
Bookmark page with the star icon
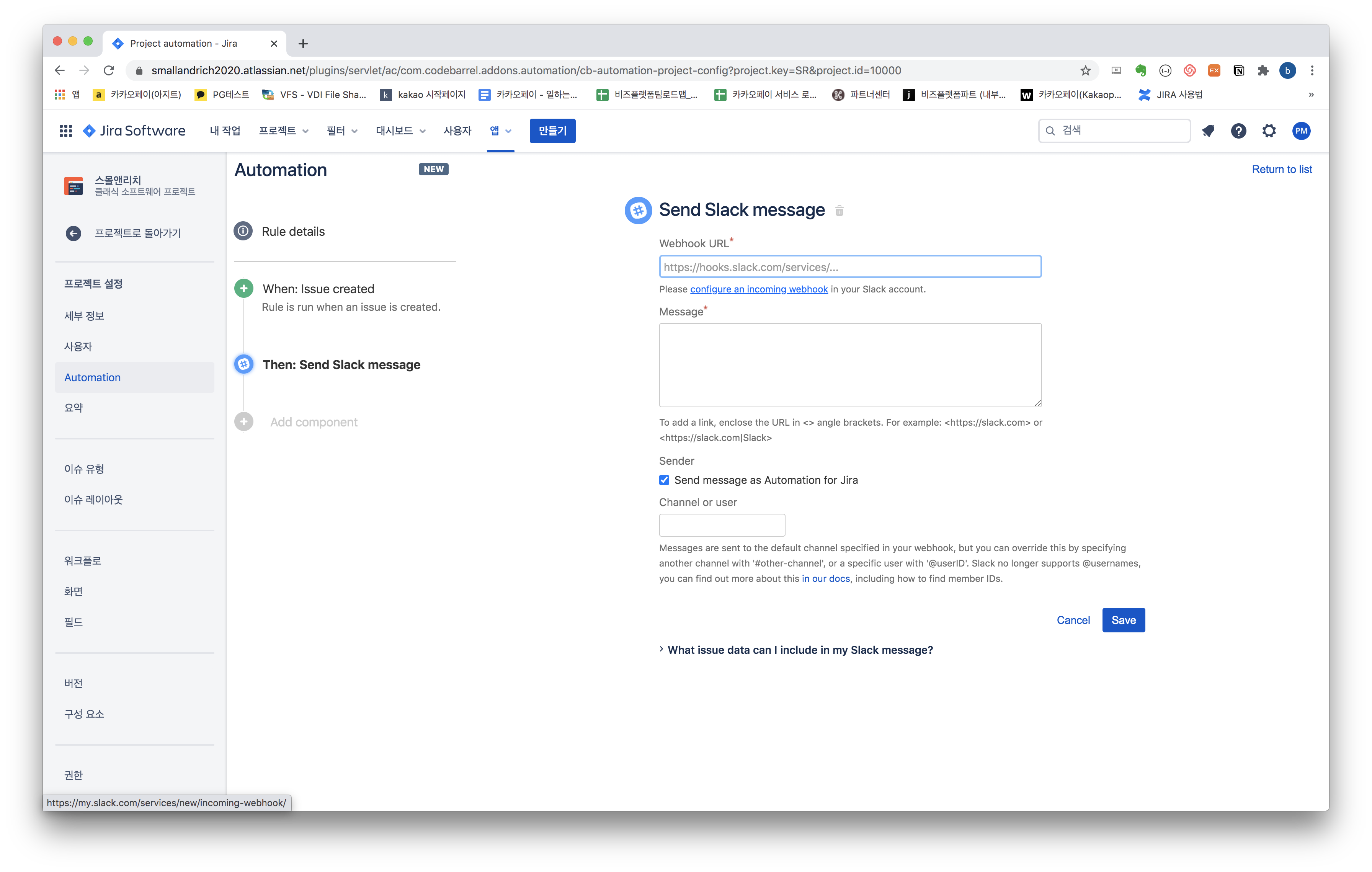point(1085,71)
